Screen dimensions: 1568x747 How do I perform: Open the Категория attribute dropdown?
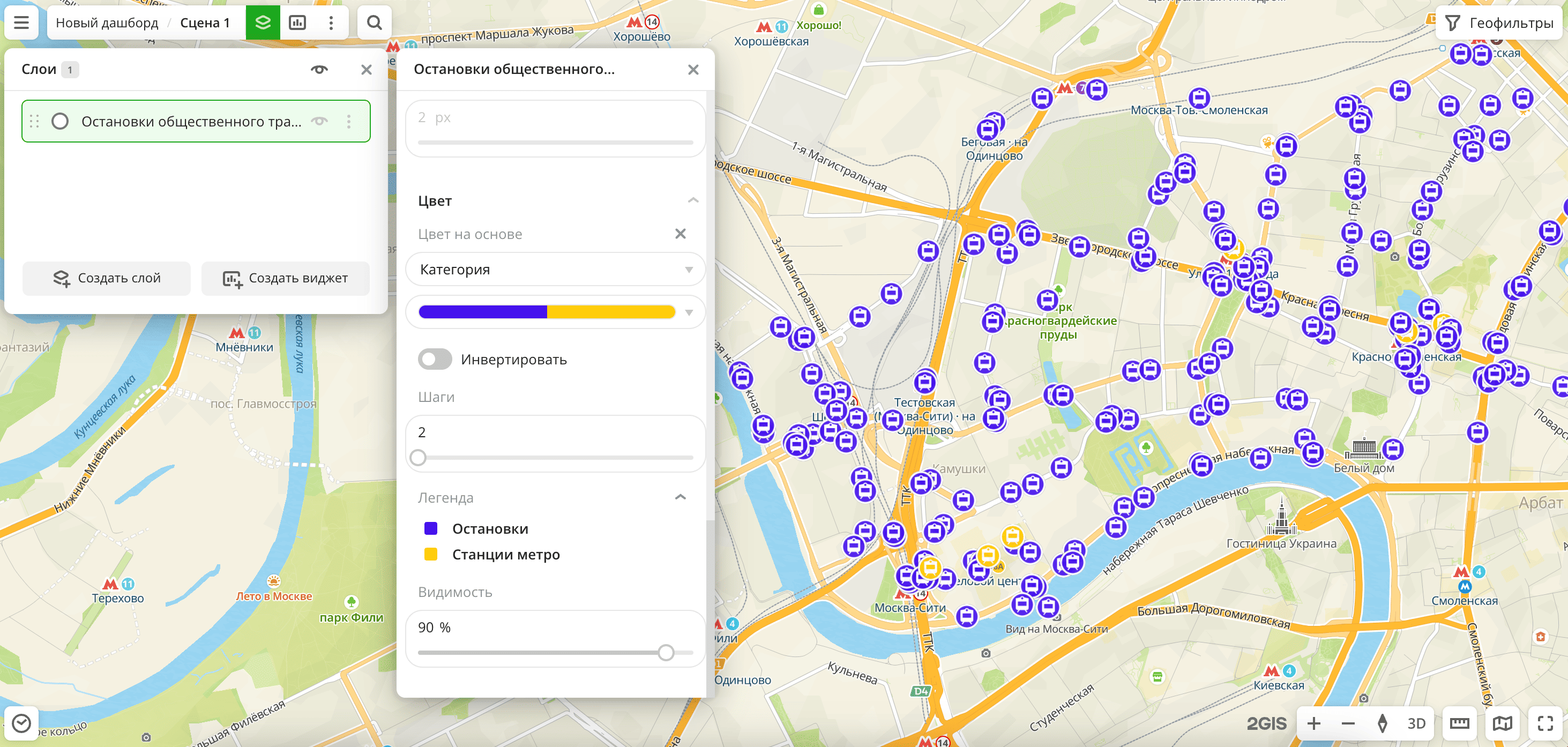[x=555, y=269]
